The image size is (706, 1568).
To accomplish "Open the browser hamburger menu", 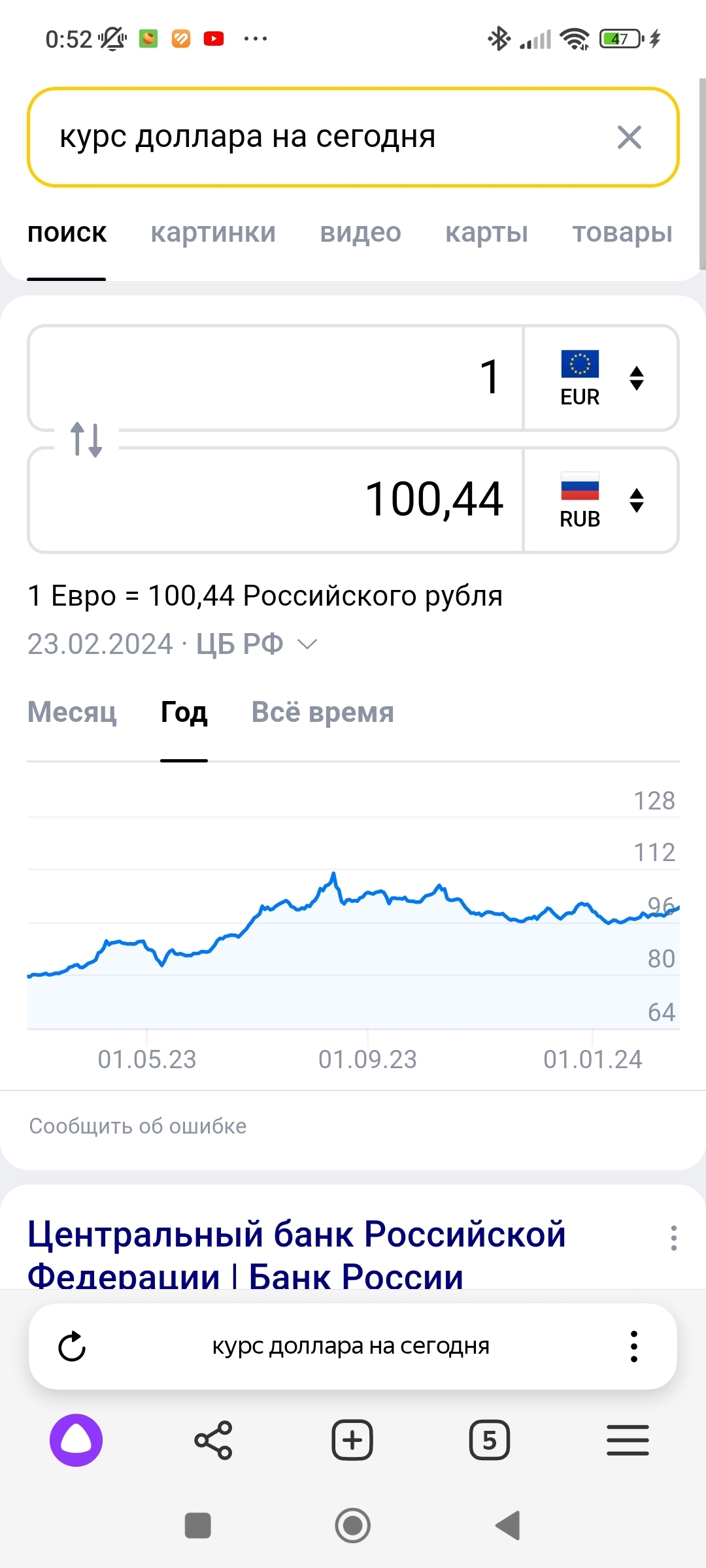I will (x=628, y=1440).
